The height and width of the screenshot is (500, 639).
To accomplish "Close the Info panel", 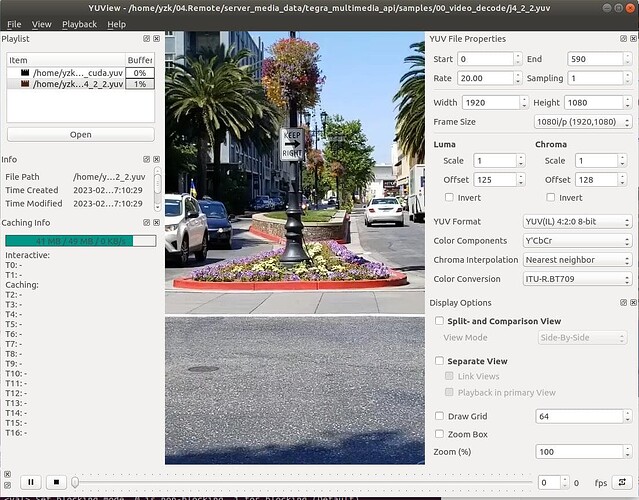I will click(x=156, y=159).
